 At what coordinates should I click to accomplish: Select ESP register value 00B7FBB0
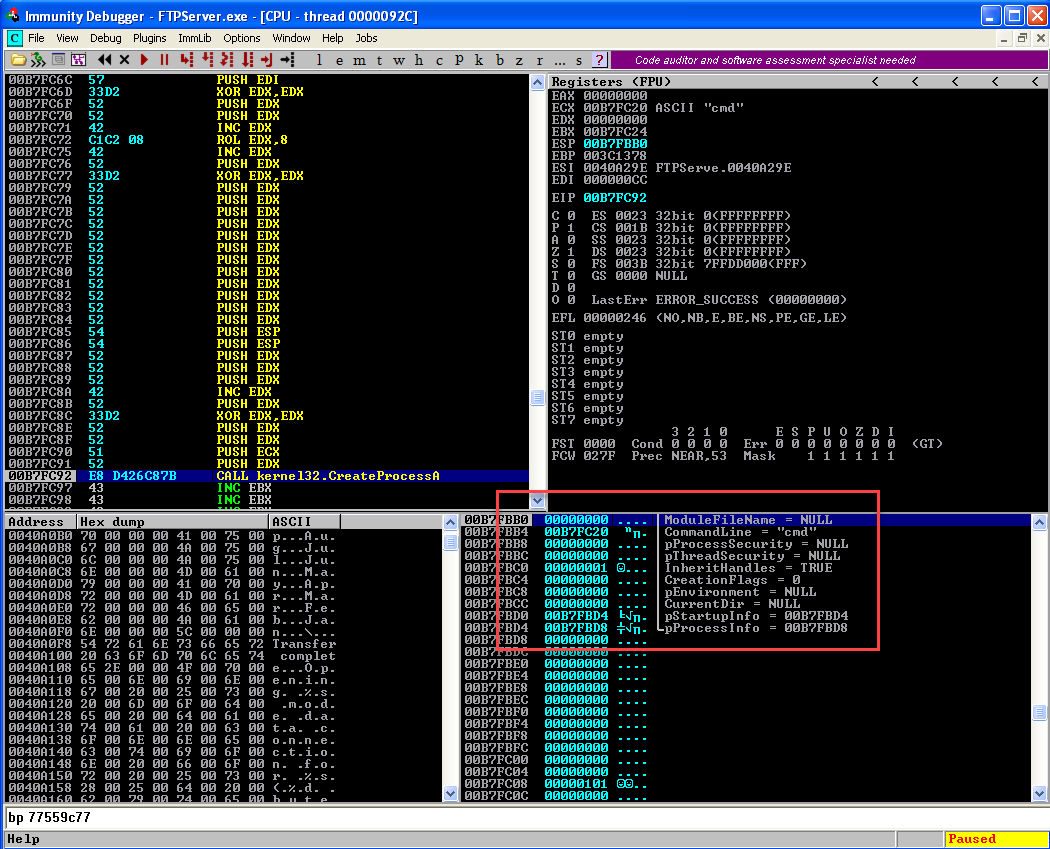point(615,144)
